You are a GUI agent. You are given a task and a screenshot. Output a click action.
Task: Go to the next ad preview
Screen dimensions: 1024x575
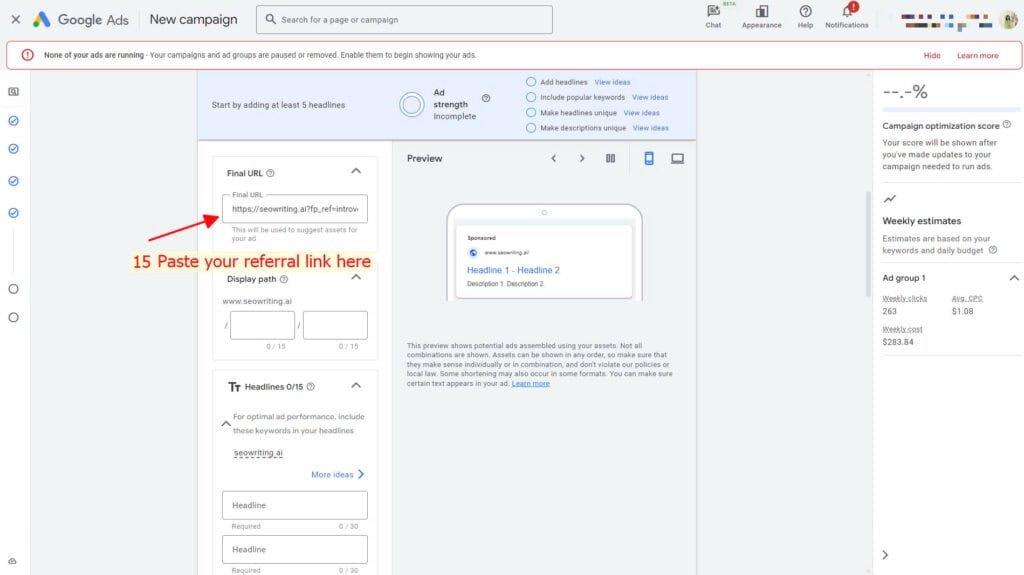pyautogui.click(x=581, y=158)
